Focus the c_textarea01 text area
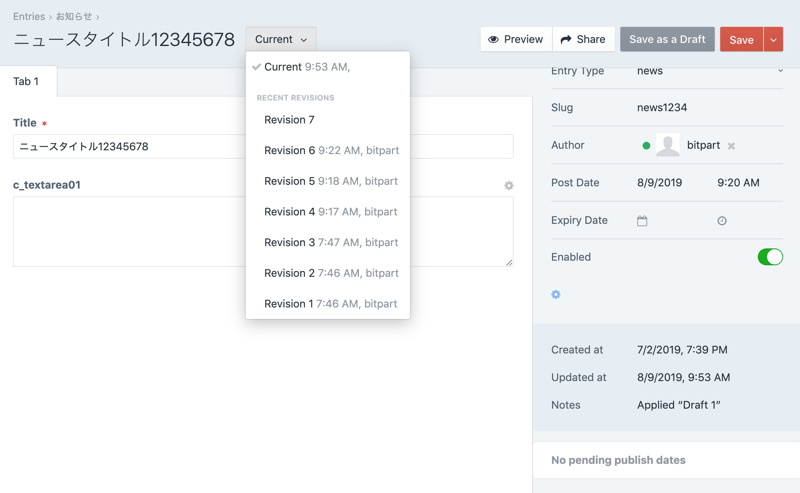The height and width of the screenshot is (493, 800). [x=263, y=231]
